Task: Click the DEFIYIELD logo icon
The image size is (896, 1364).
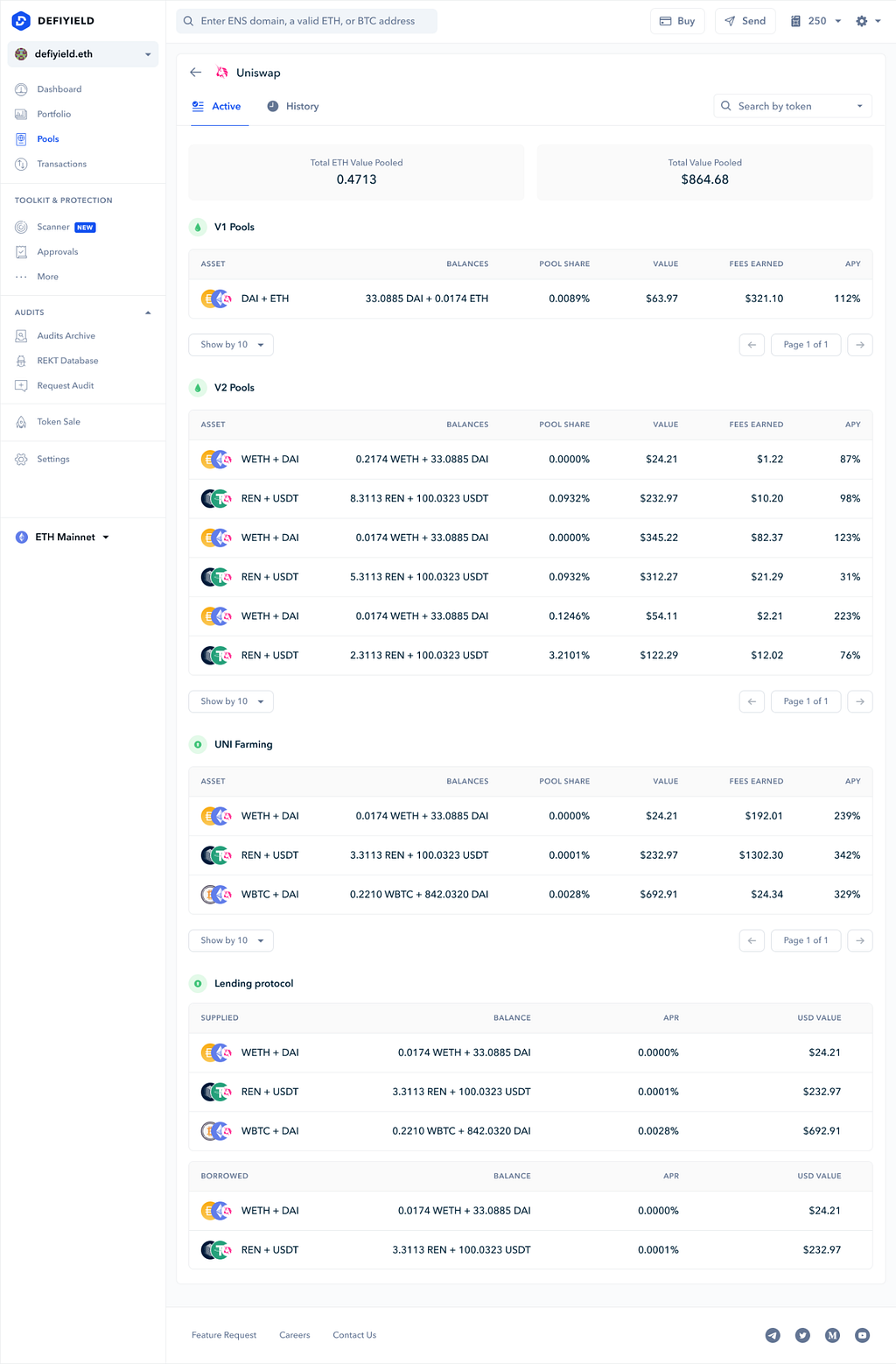Action: (21, 20)
